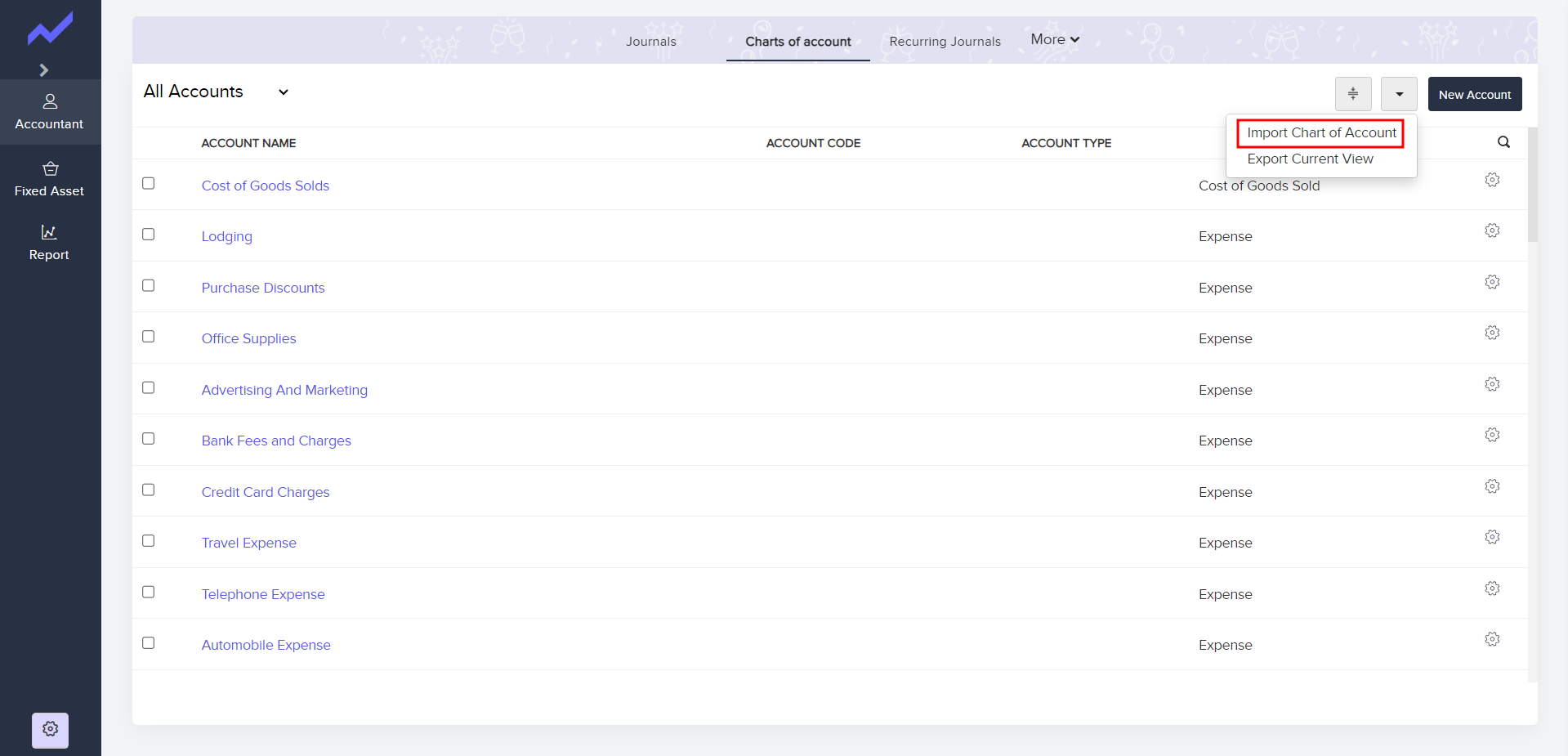Screen dimensions: 1568x756
Task: Open settings gear at sidebar bottom
Action: pos(50,730)
